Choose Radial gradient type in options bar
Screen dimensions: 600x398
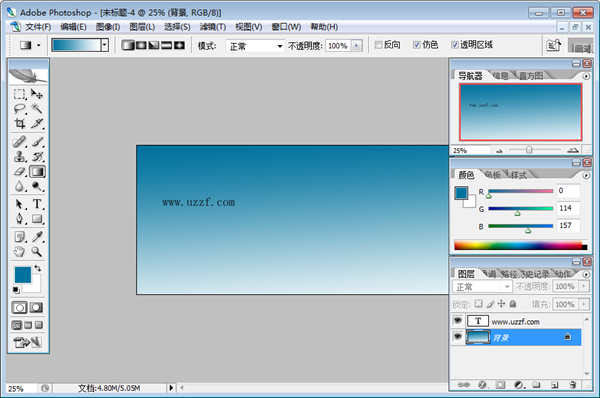pos(141,46)
